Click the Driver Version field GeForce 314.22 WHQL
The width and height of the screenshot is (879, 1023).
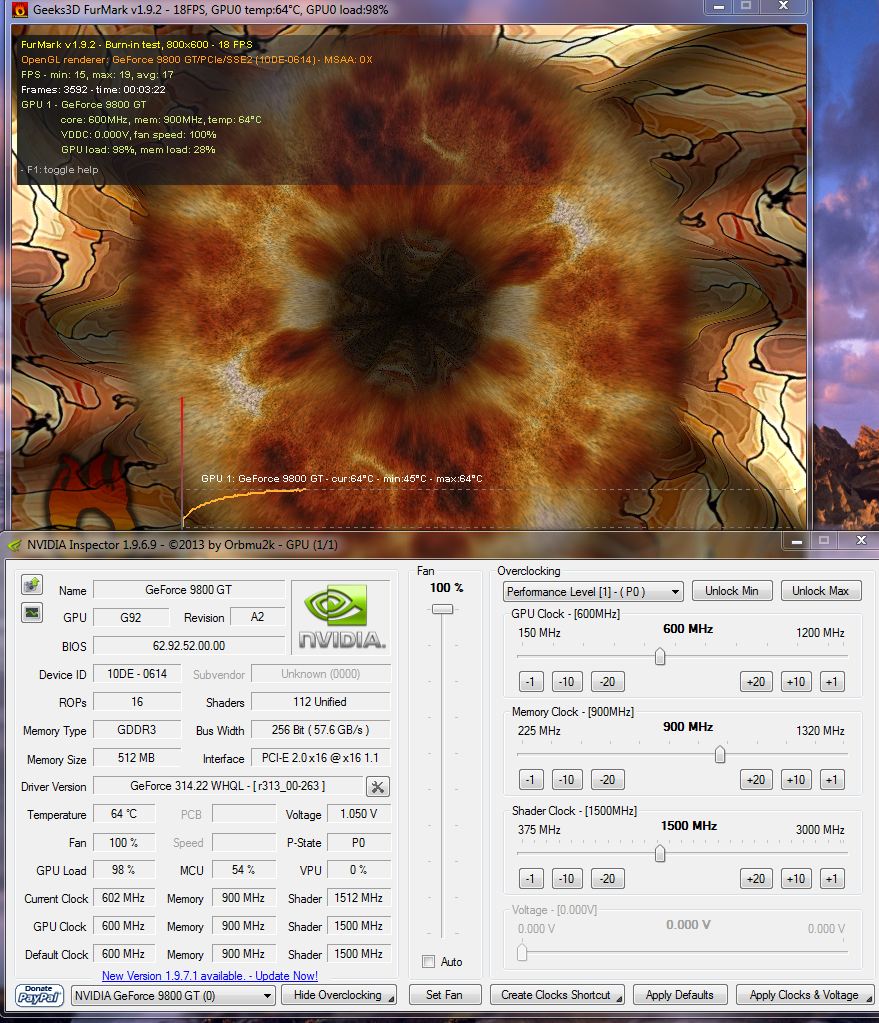[228, 786]
